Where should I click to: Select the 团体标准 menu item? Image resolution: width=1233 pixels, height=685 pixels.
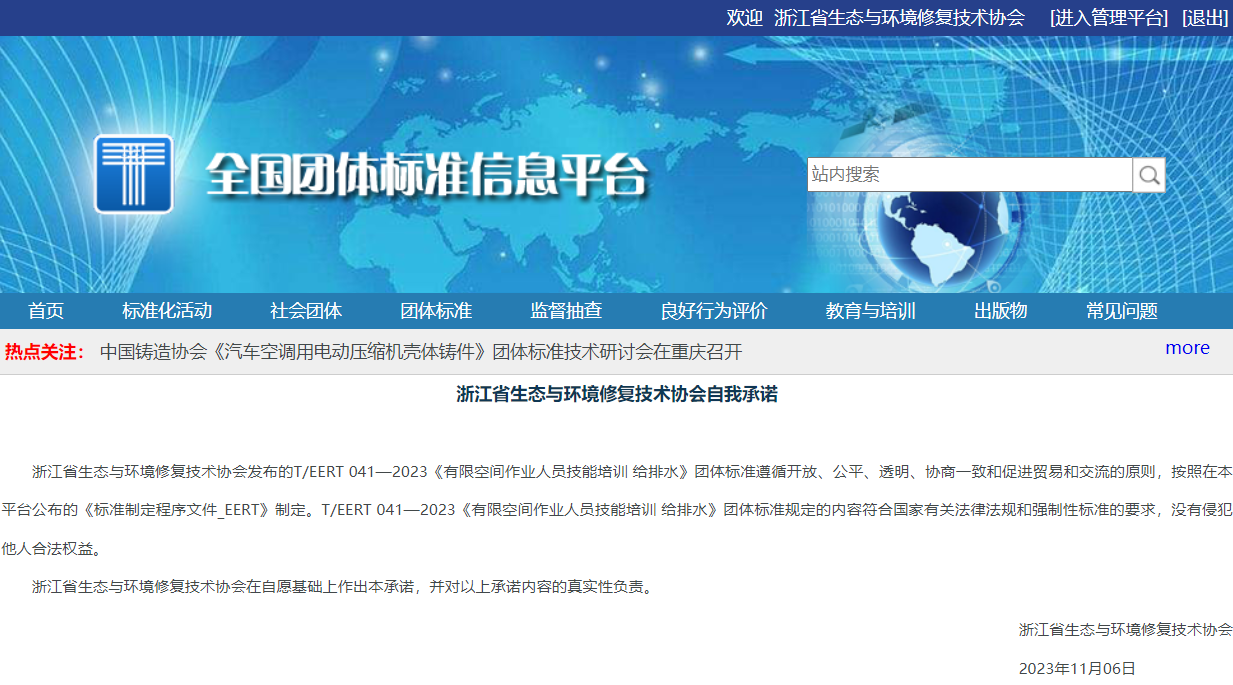(x=436, y=311)
